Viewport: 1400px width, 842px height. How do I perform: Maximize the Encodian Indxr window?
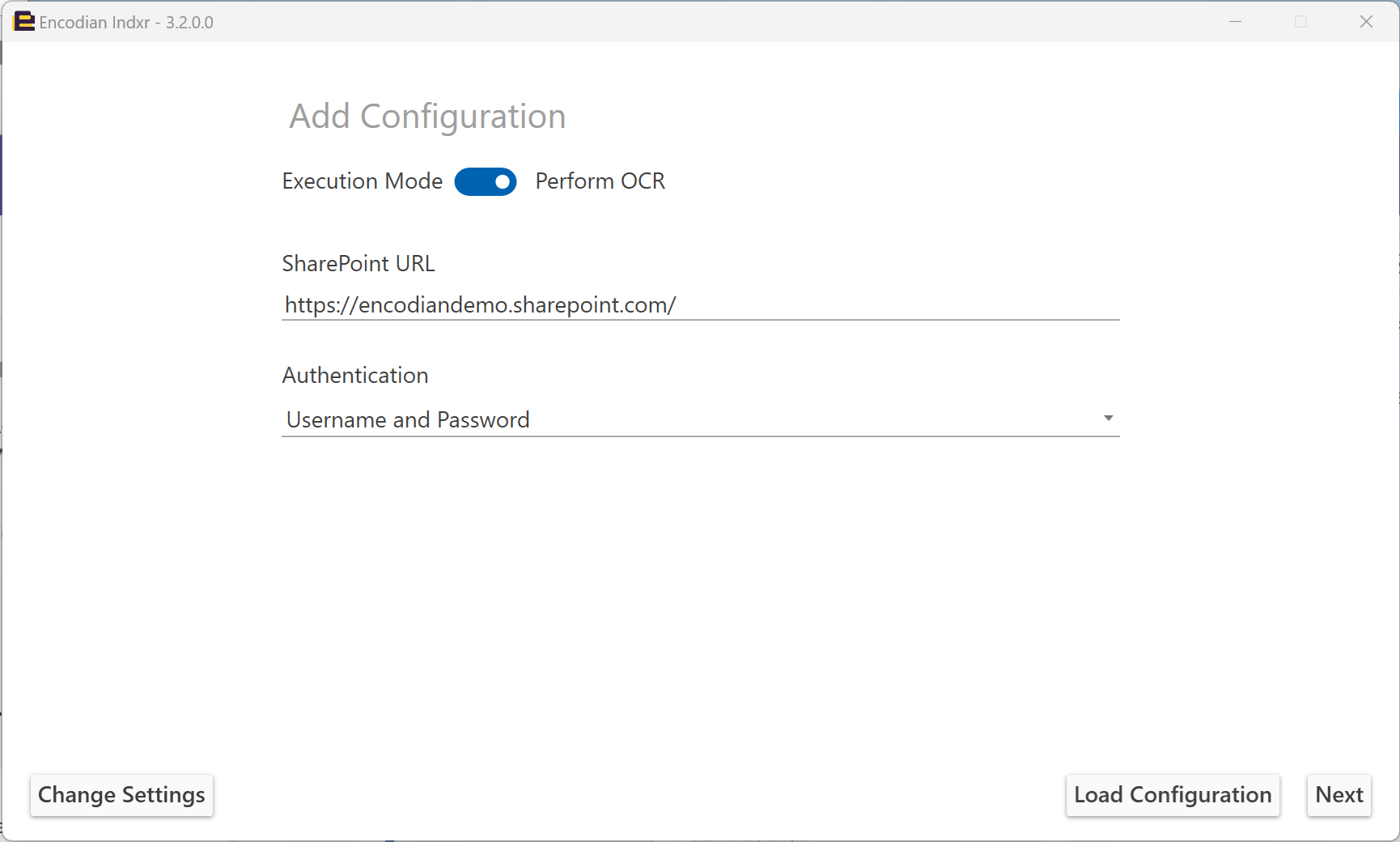pos(1300,22)
